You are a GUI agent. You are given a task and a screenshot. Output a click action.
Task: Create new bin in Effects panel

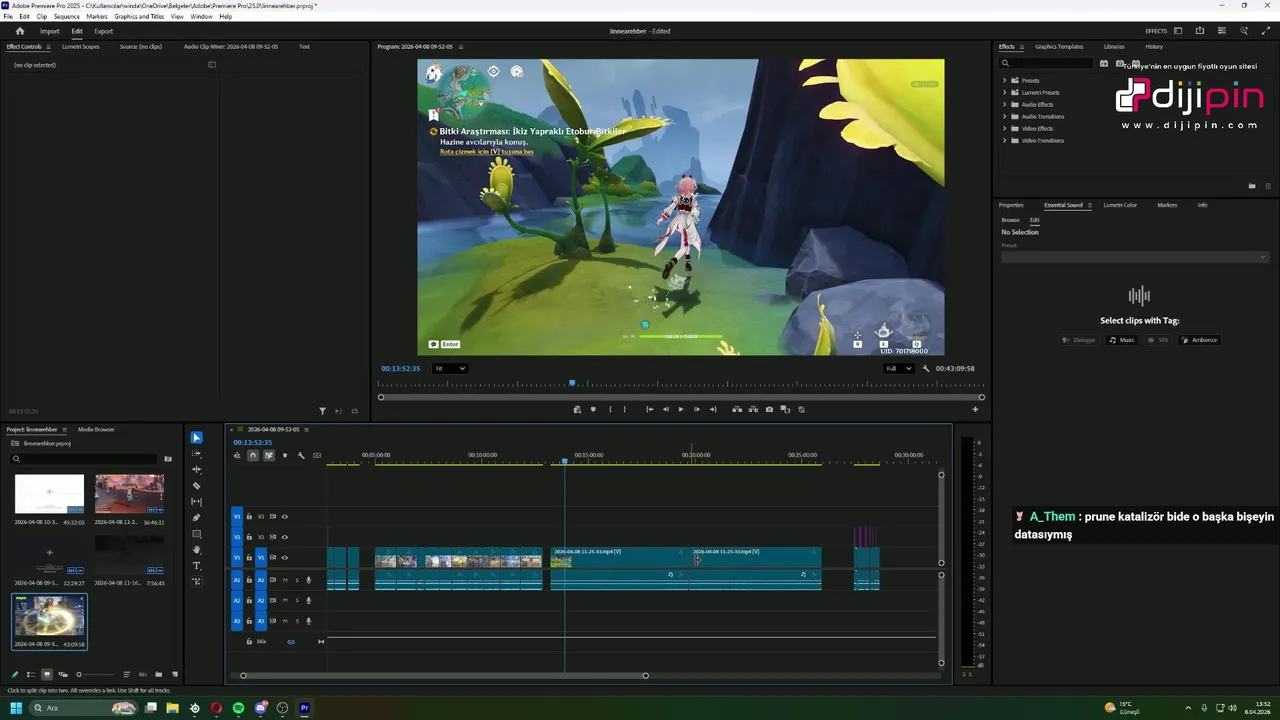point(1251,186)
